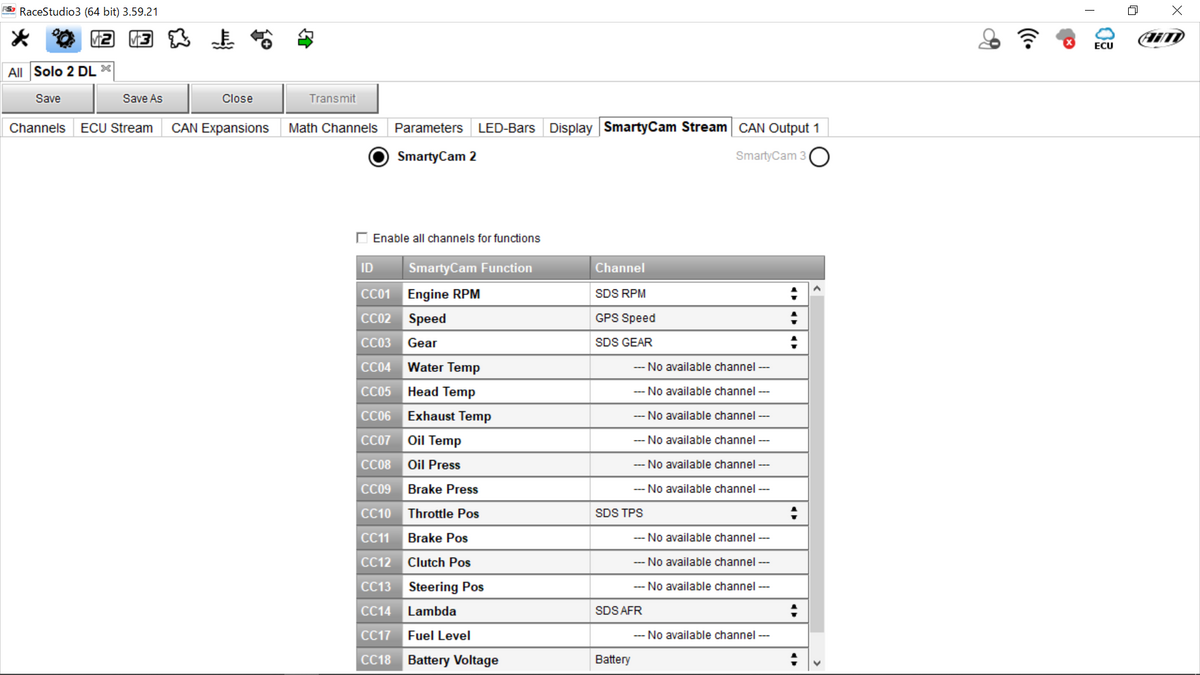1200x675 pixels.
Task: Open the ECU Stream tab
Action: coord(117,127)
